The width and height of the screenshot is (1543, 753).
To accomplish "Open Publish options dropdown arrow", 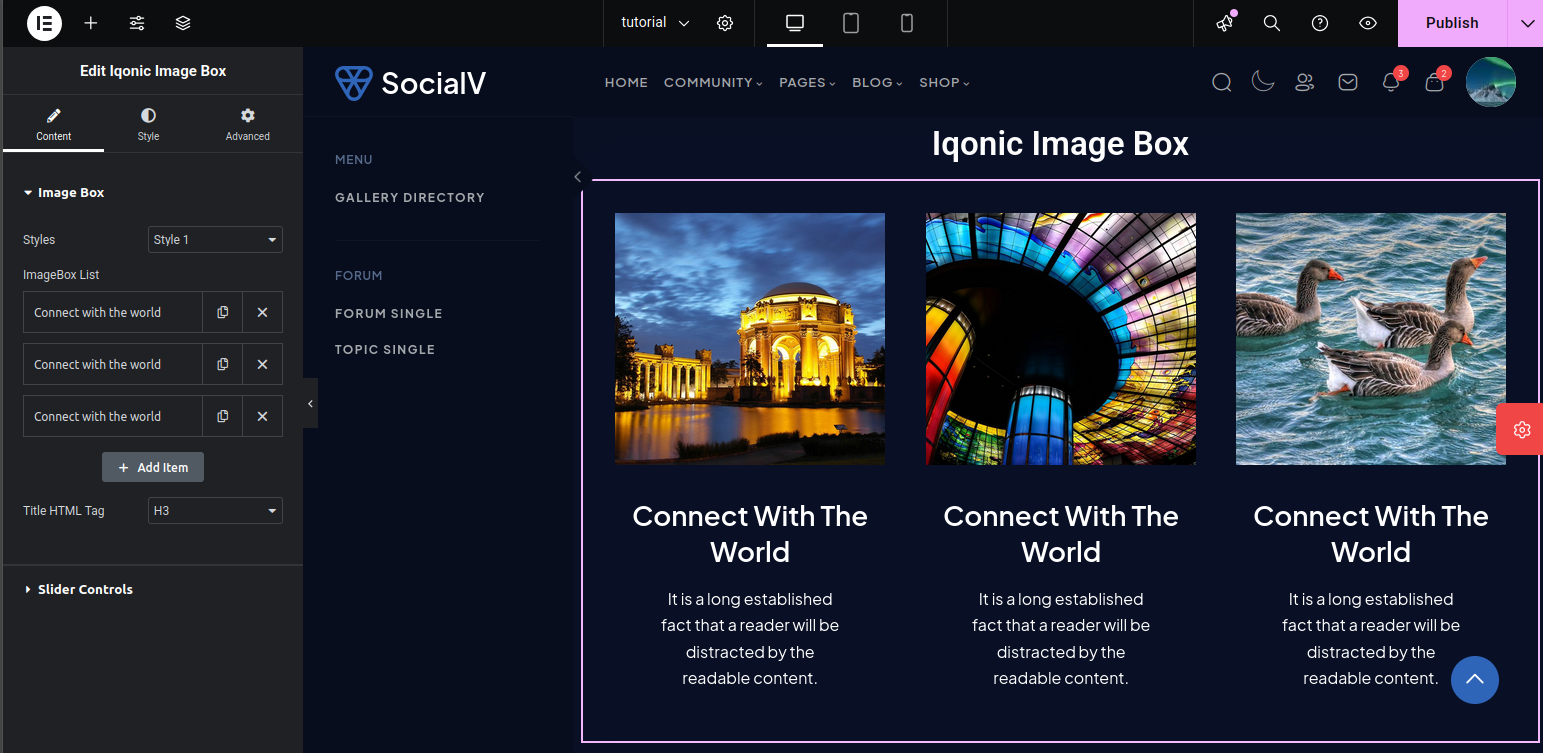I will 1526,23.
